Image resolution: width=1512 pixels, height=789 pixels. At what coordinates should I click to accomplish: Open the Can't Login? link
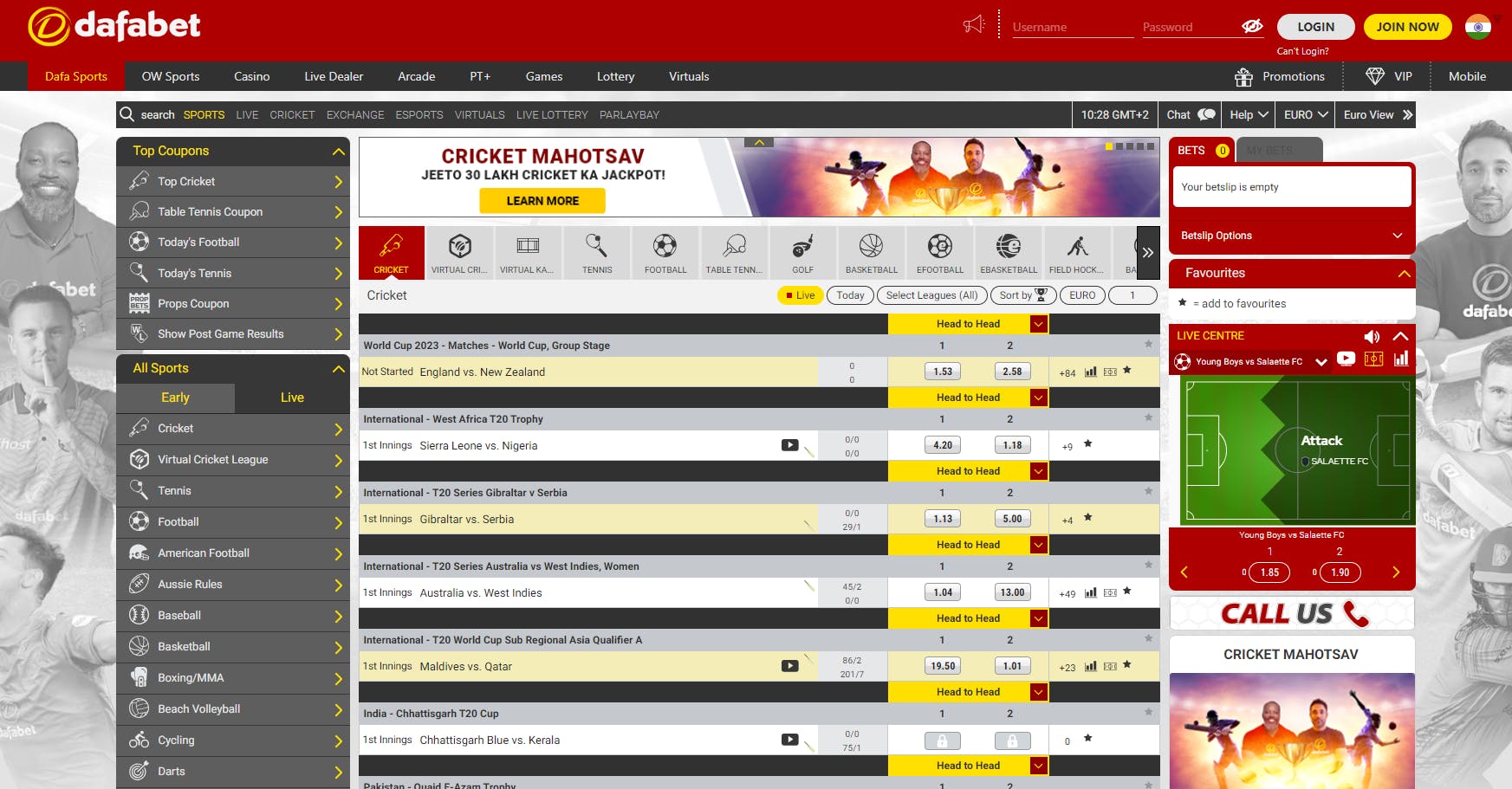pos(1302,51)
